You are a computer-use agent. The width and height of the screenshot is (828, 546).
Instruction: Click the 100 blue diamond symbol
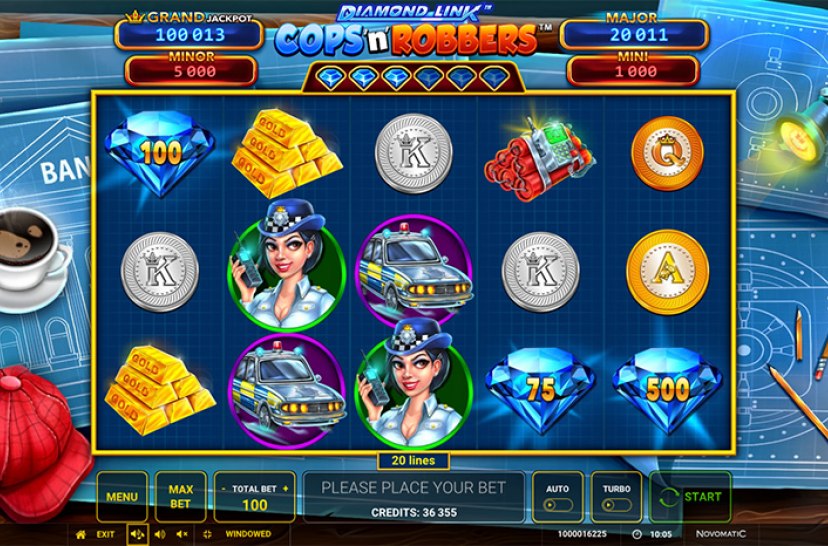pos(160,152)
